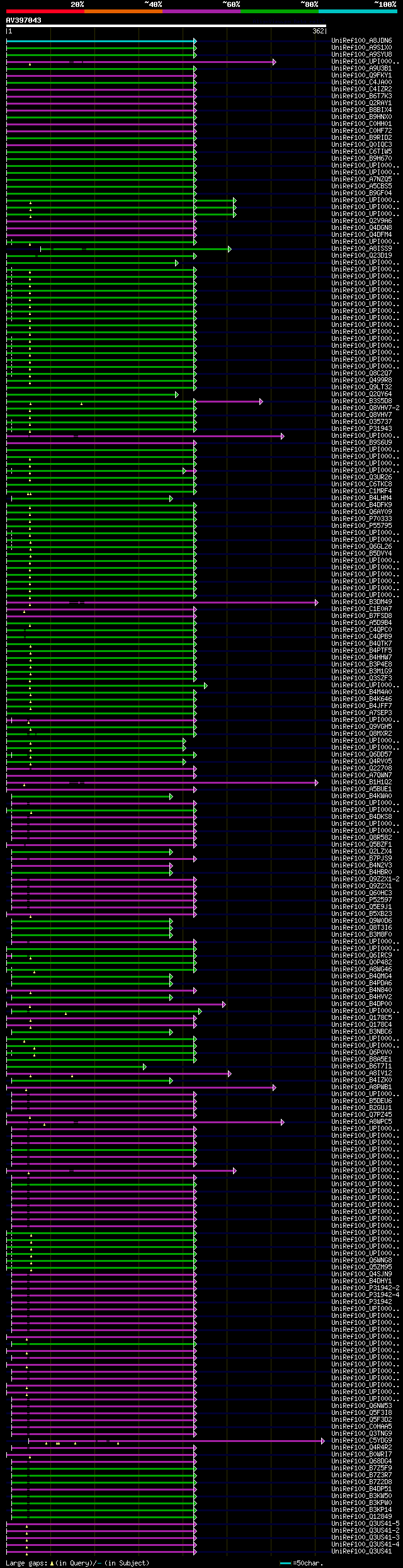This screenshot has height=1568, width=403.
Task: Choose hit UniRef100_A7NZQ5
Action: (361, 180)
